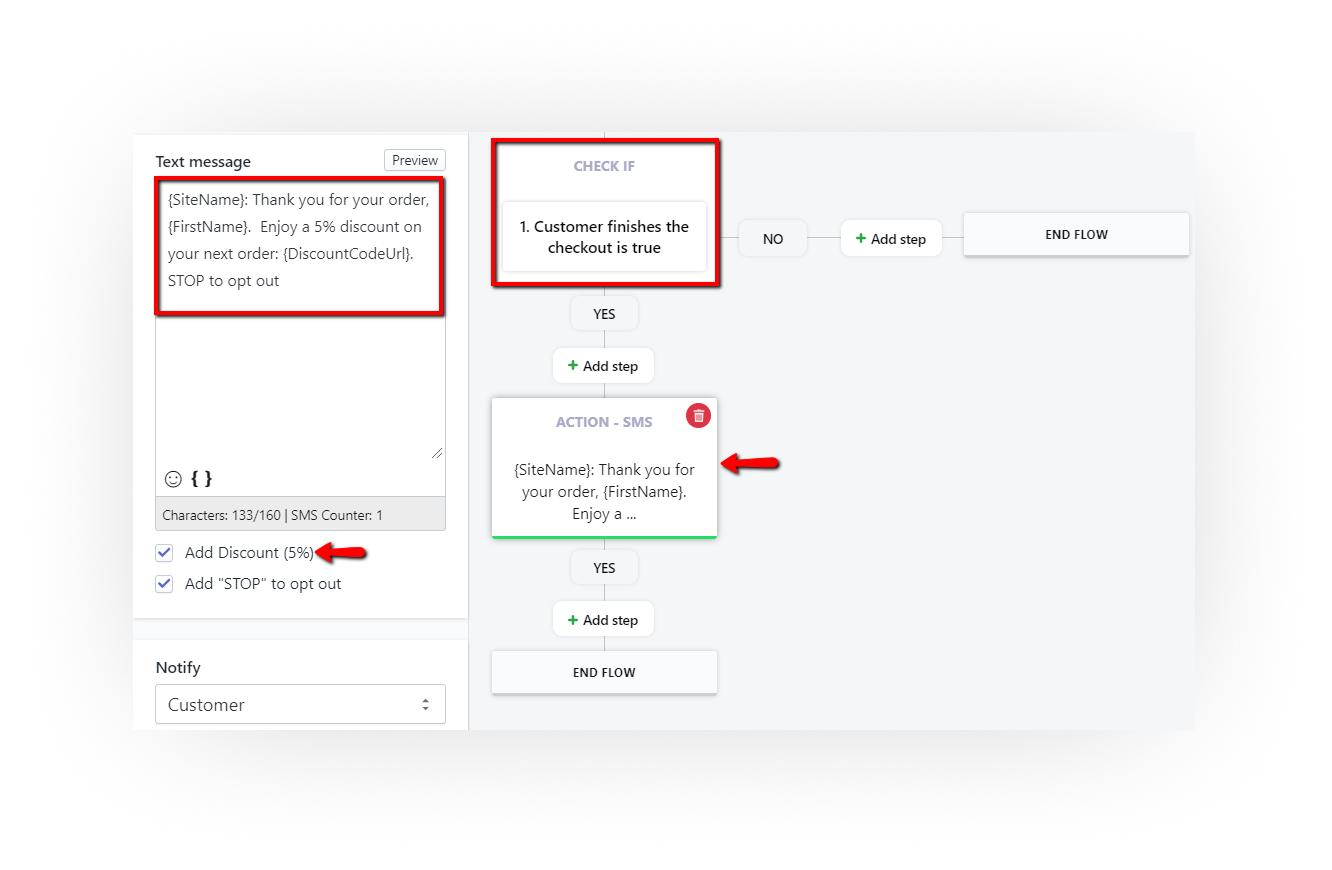Add step above the bottom END FLOW
The width and height of the screenshot is (1332, 870).
pyautogui.click(x=603, y=620)
